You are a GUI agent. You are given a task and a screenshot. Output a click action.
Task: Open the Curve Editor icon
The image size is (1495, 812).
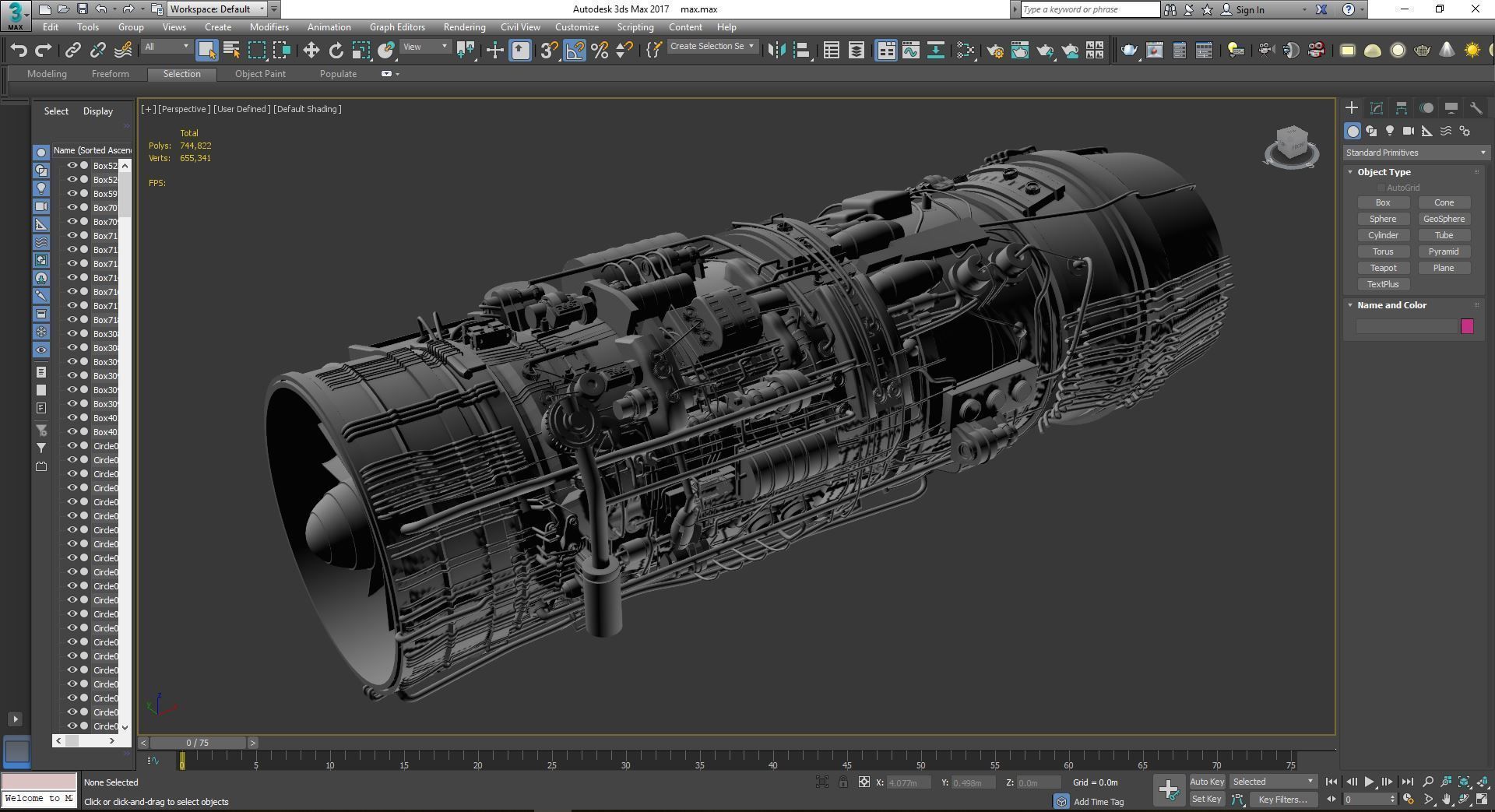coord(911,51)
